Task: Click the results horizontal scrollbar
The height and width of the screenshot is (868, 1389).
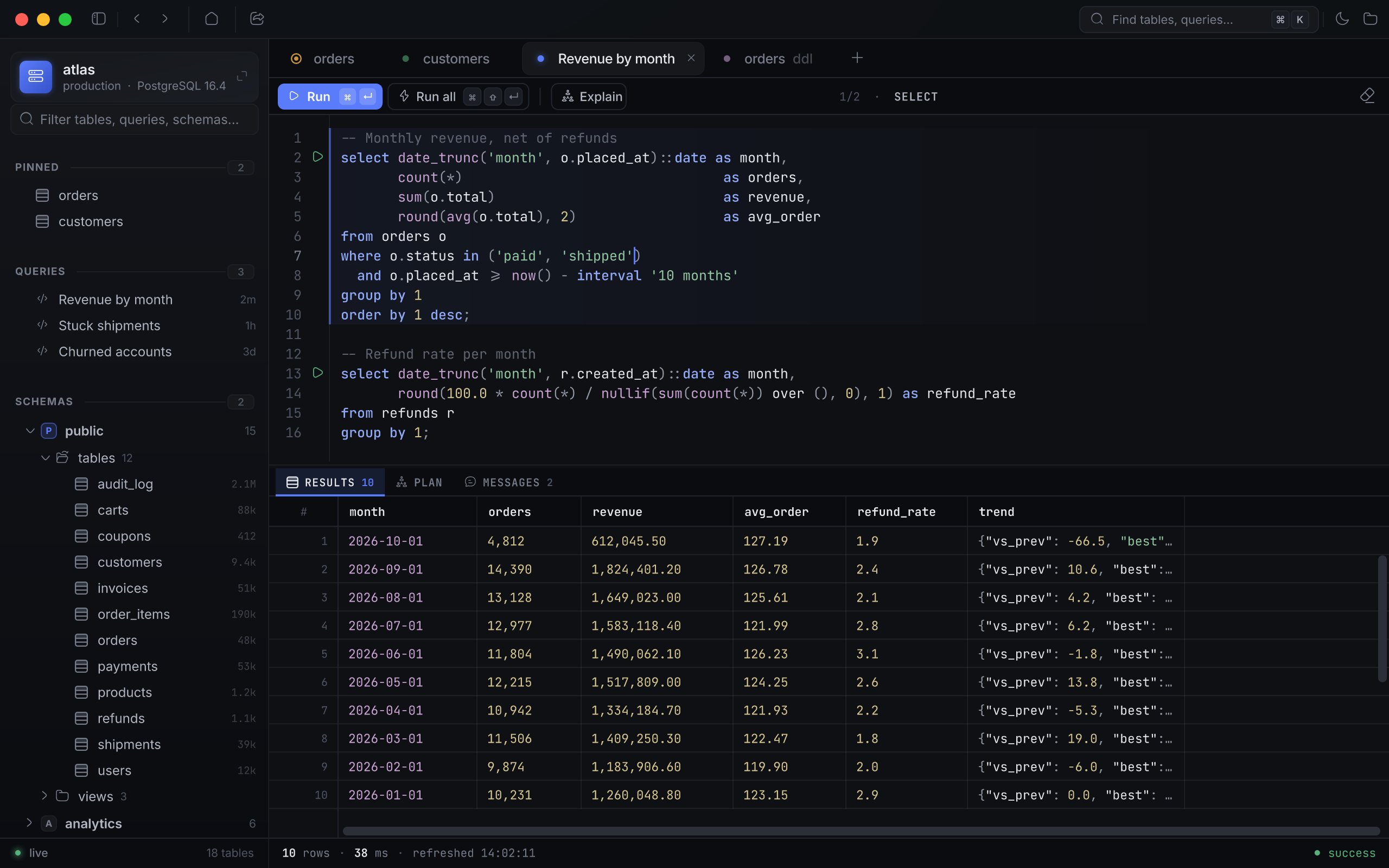Action: tap(861, 831)
